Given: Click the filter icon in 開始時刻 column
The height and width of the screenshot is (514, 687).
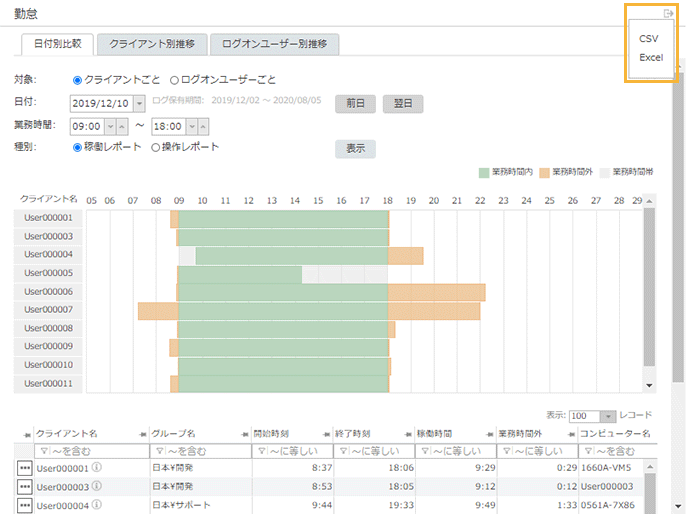Looking at the screenshot, I should coord(260,451).
